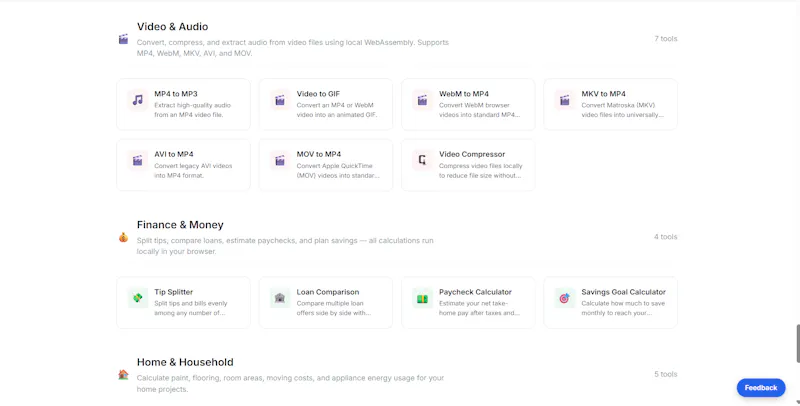Open the Tip Splitter calculator
800x406 pixels.
coord(184,302)
